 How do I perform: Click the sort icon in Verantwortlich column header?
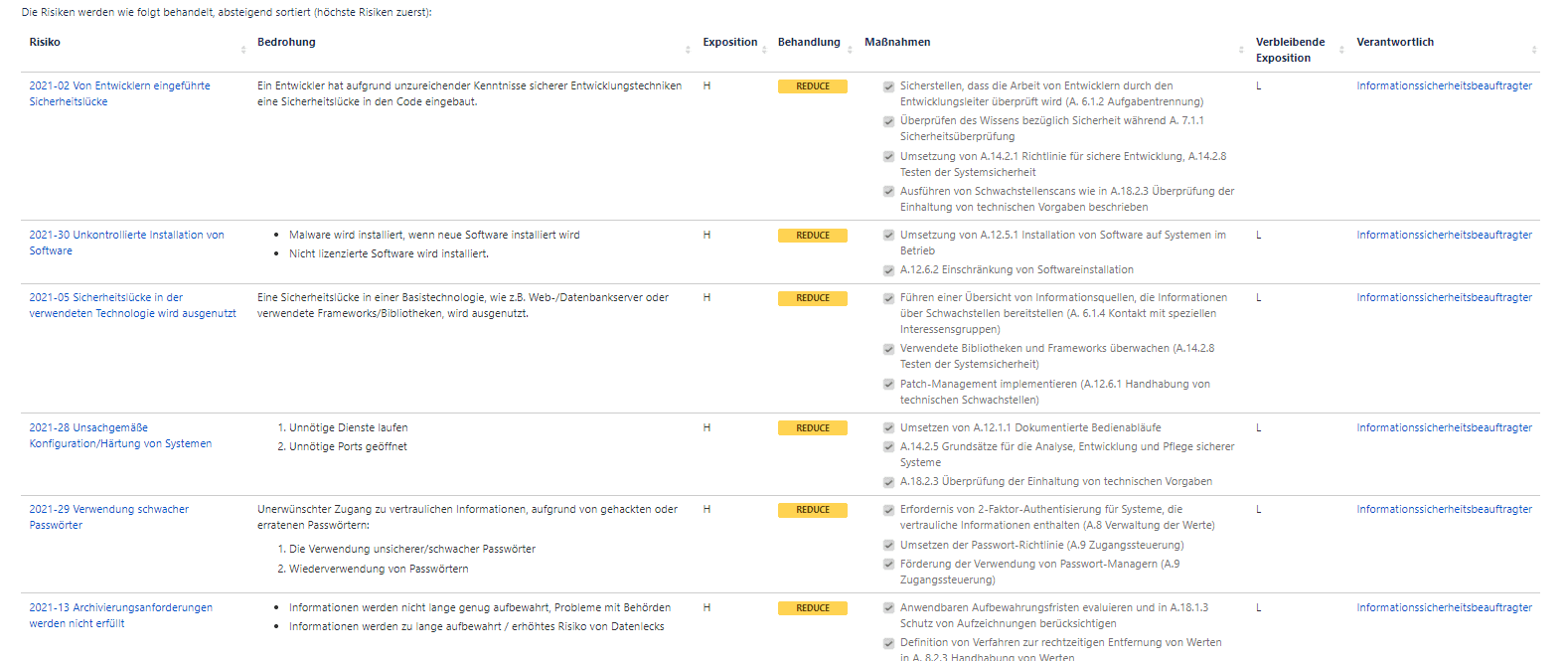coord(1534,50)
